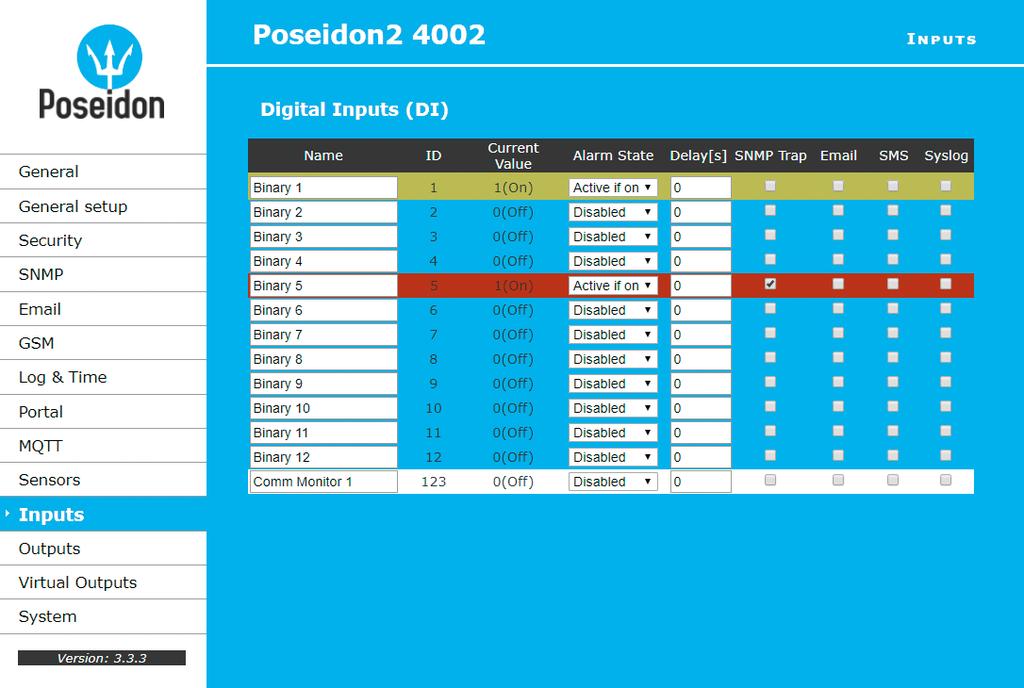Enable Email alert for Binary 10
Screen dimensions: 1024x688
pyautogui.click(x=839, y=406)
